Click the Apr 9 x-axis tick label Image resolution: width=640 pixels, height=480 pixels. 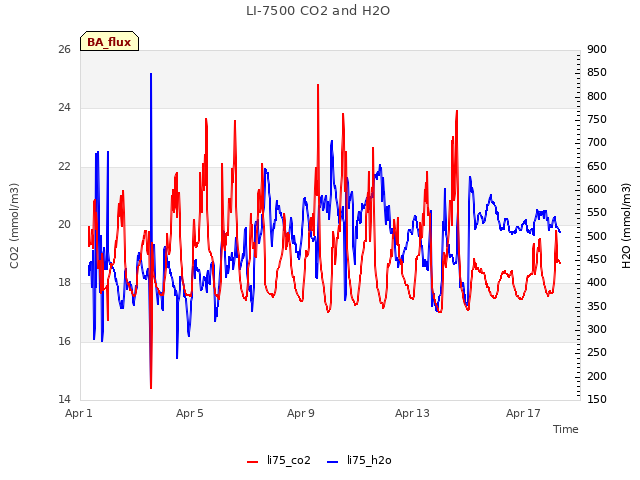301,413
